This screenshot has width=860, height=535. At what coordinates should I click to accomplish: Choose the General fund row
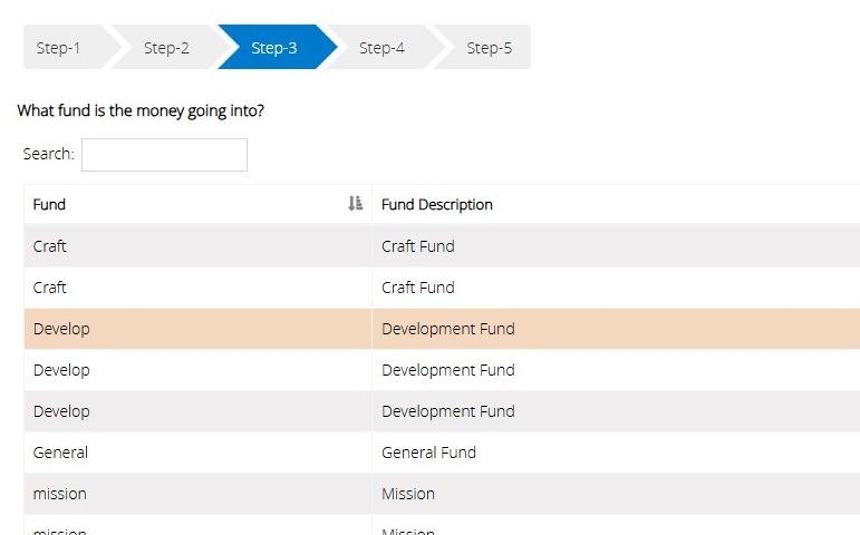pyautogui.click(x=60, y=452)
